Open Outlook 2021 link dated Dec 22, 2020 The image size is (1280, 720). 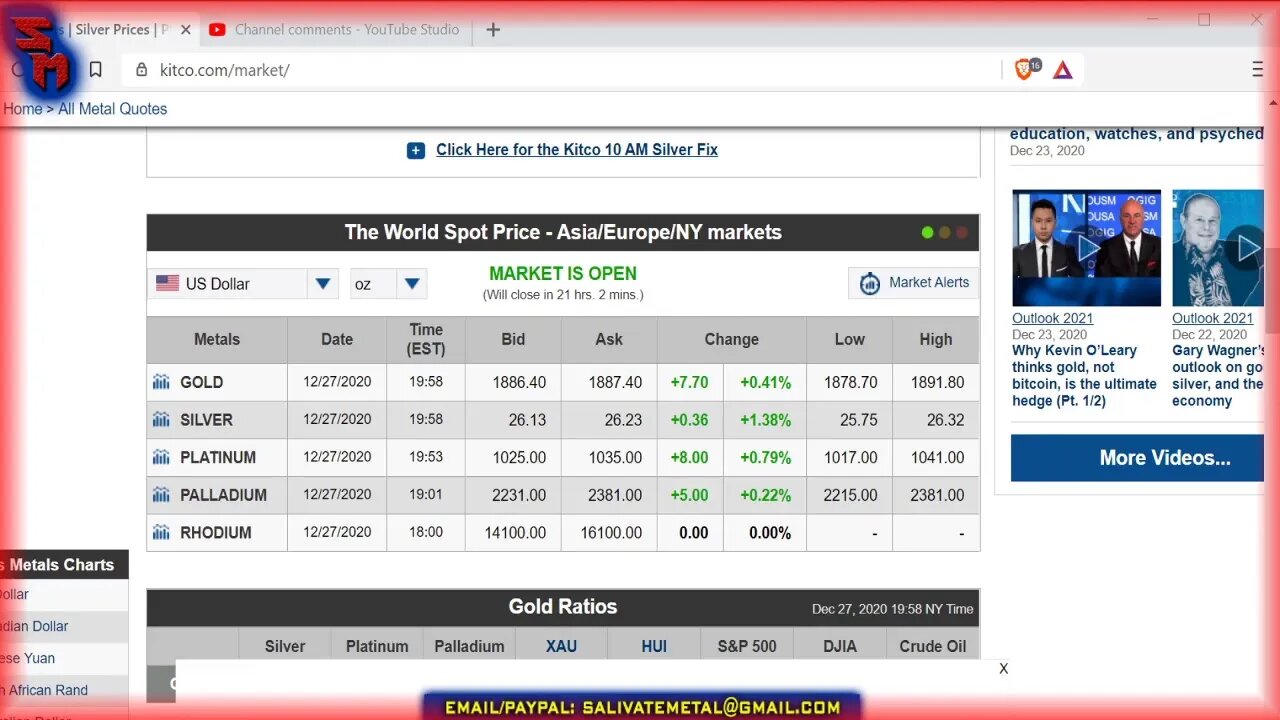(x=1212, y=318)
